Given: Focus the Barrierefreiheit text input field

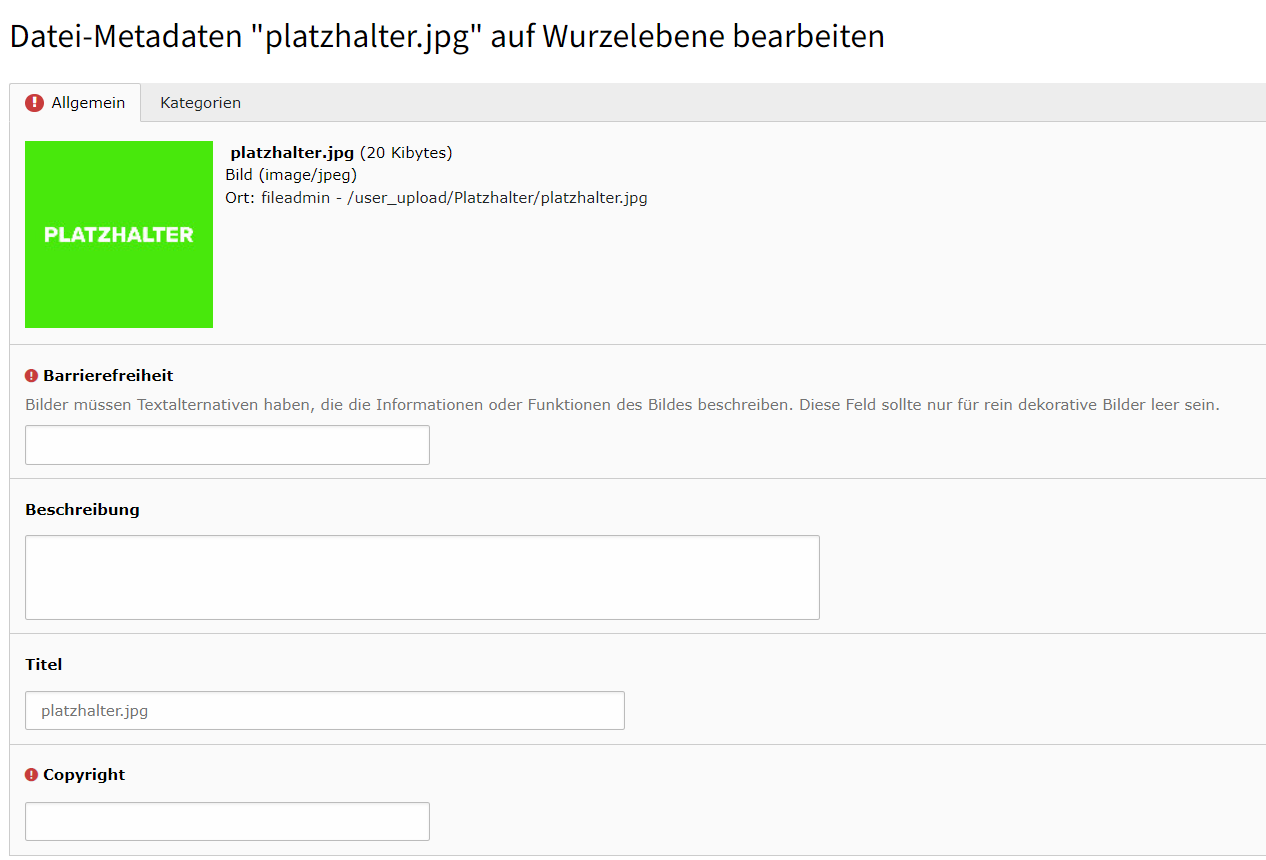Looking at the screenshot, I should pyautogui.click(x=227, y=445).
